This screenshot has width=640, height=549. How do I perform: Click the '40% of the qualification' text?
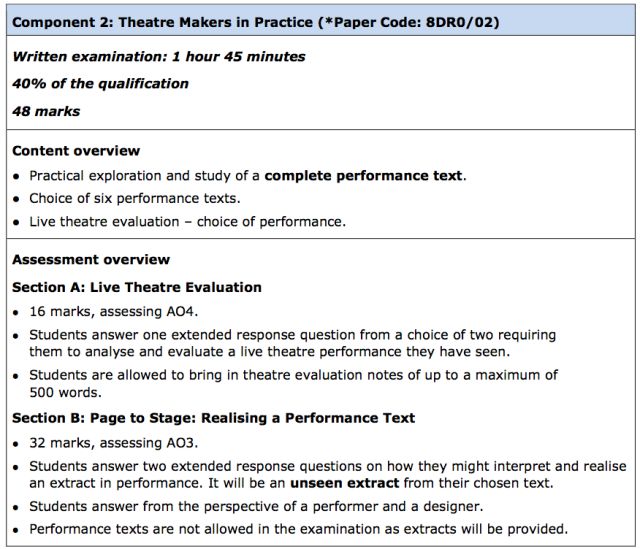click(x=100, y=84)
